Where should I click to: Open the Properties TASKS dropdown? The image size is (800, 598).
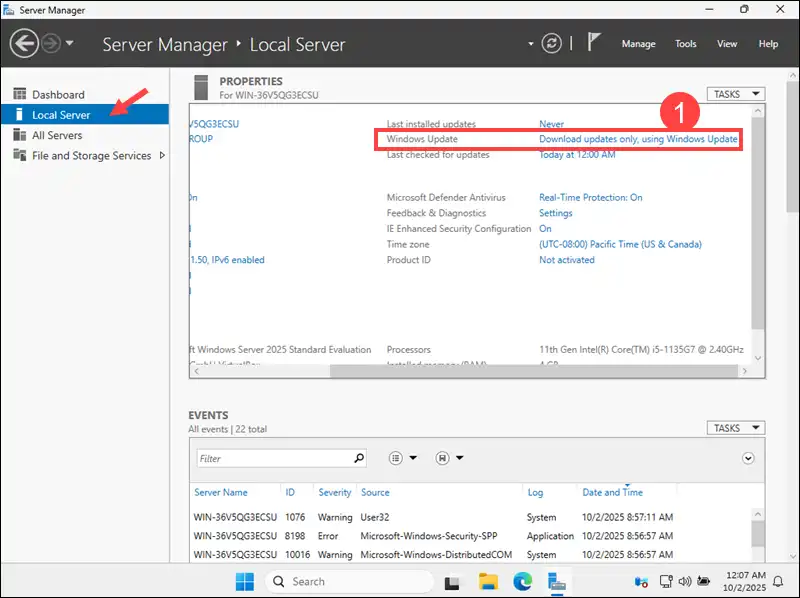click(735, 94)
